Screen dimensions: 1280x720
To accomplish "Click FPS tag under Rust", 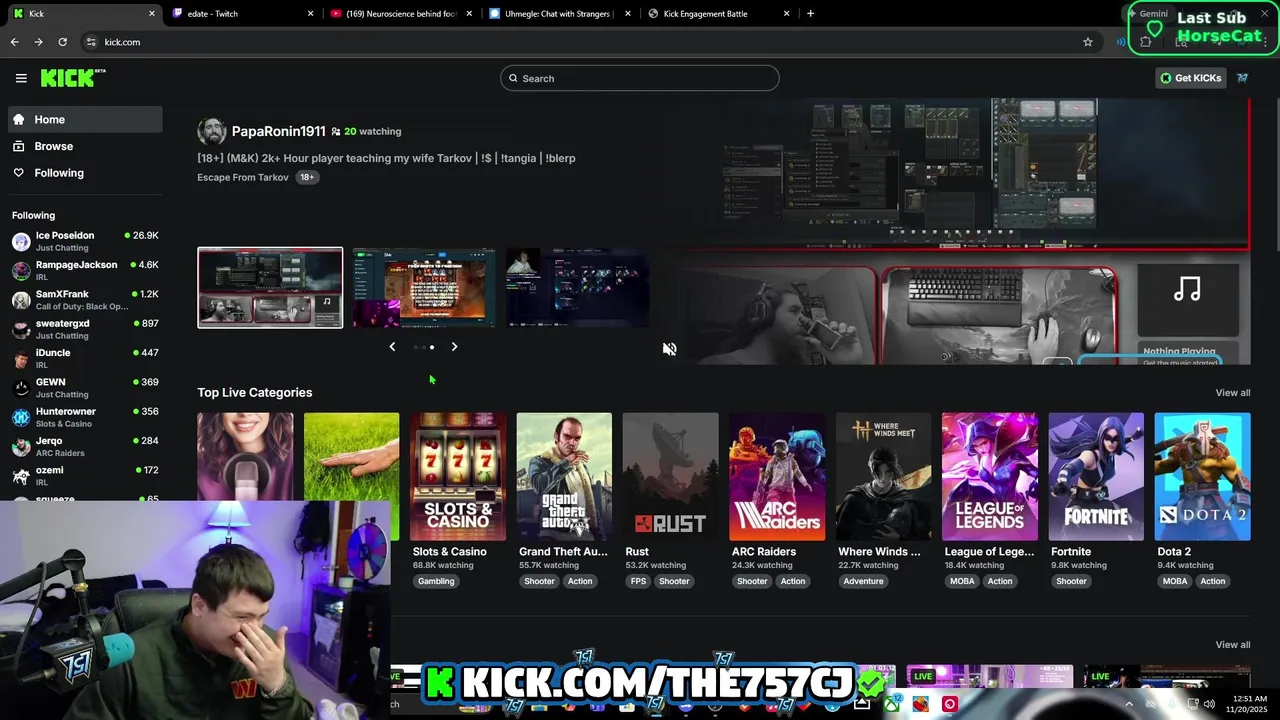I will click(x=638, y=581).
